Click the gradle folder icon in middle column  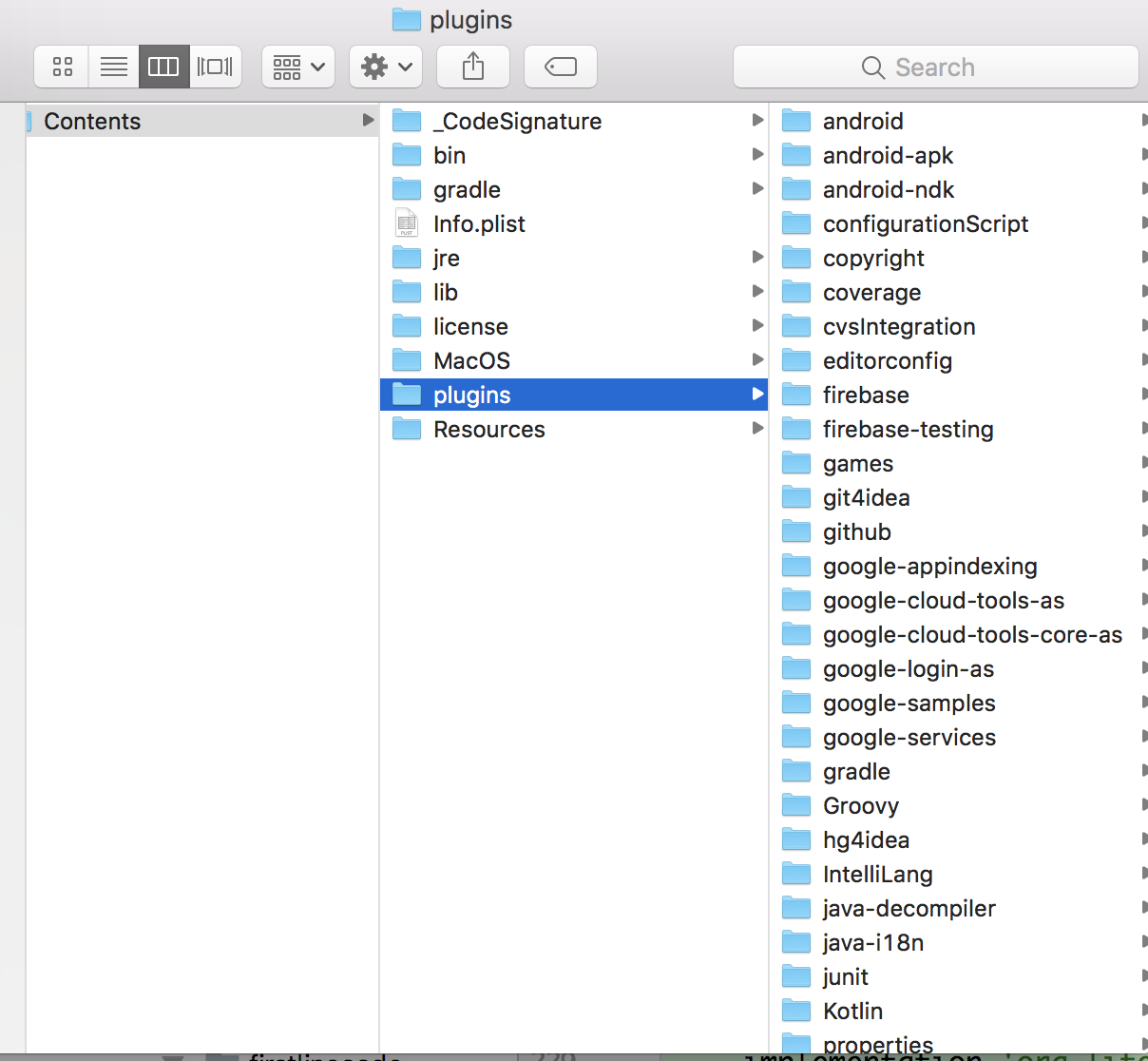pyautogui.click(x=407, y=189)
